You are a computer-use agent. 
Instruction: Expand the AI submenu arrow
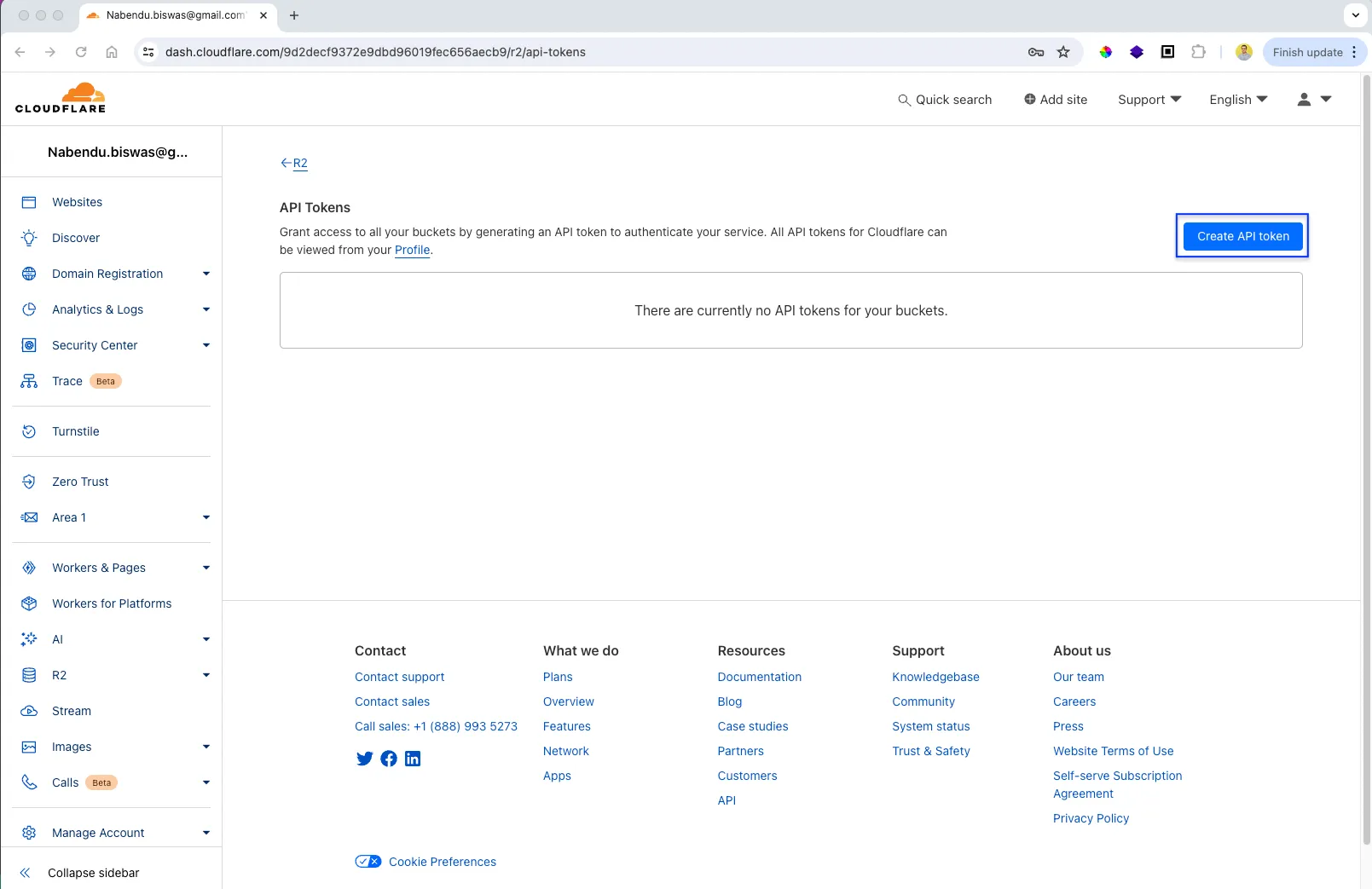pyautogui.click(x=206, y=639)
